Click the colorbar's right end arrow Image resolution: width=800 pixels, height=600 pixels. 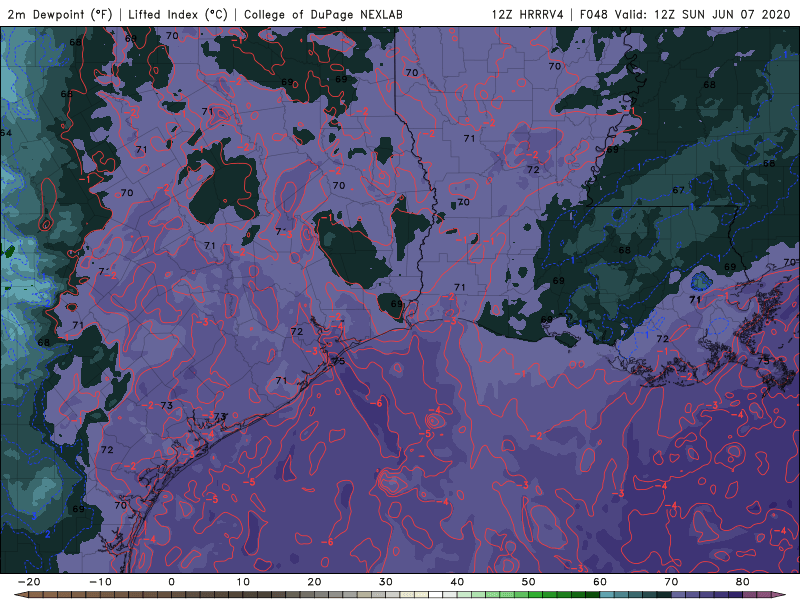[779, 595]
